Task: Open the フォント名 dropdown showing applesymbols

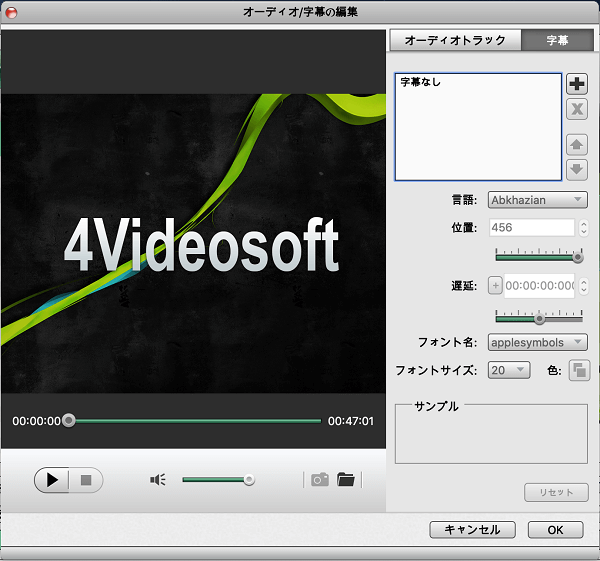Action: [x=538, y=342]
